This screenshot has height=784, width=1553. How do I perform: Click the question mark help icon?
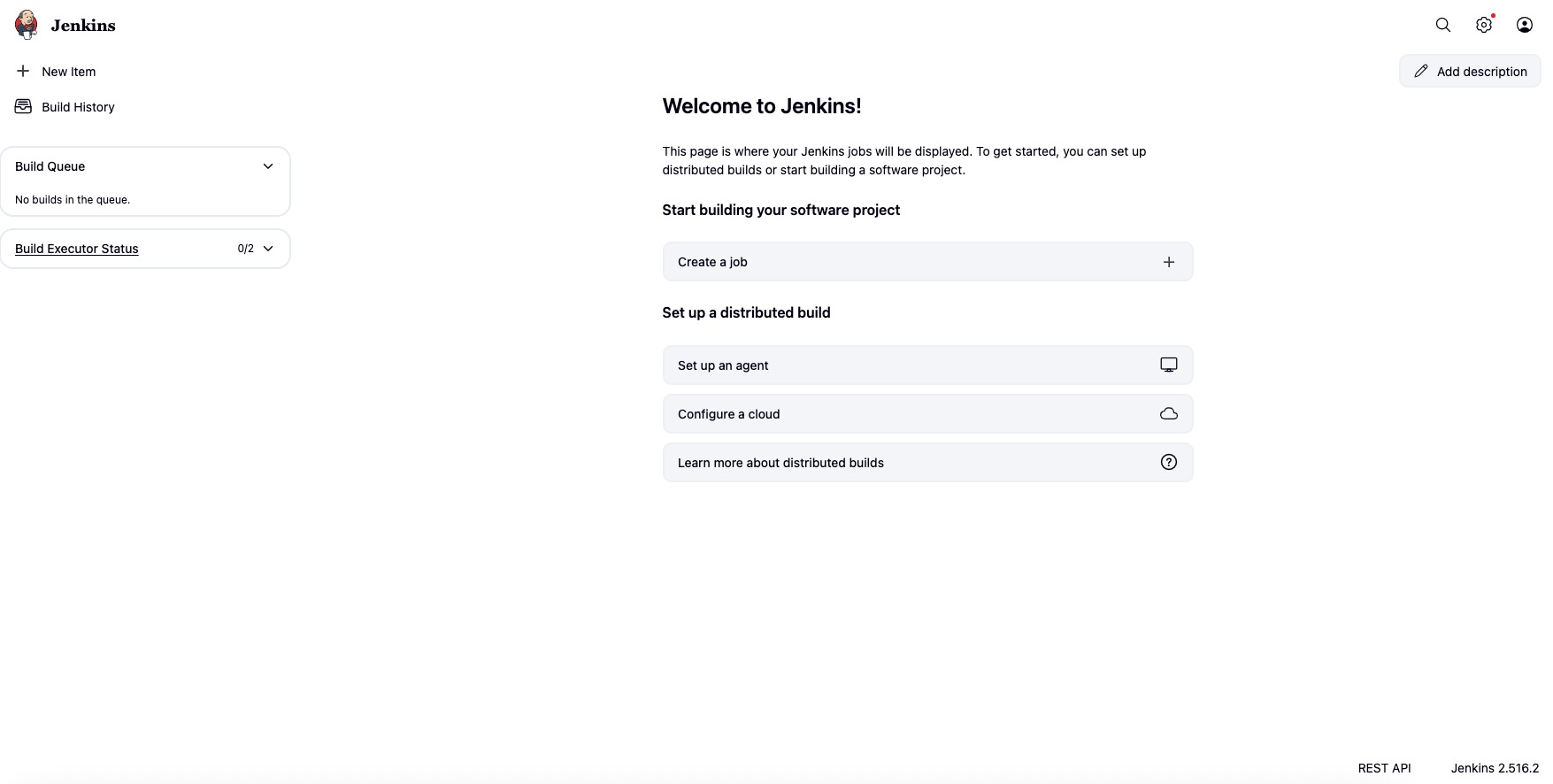point(1169,462)
